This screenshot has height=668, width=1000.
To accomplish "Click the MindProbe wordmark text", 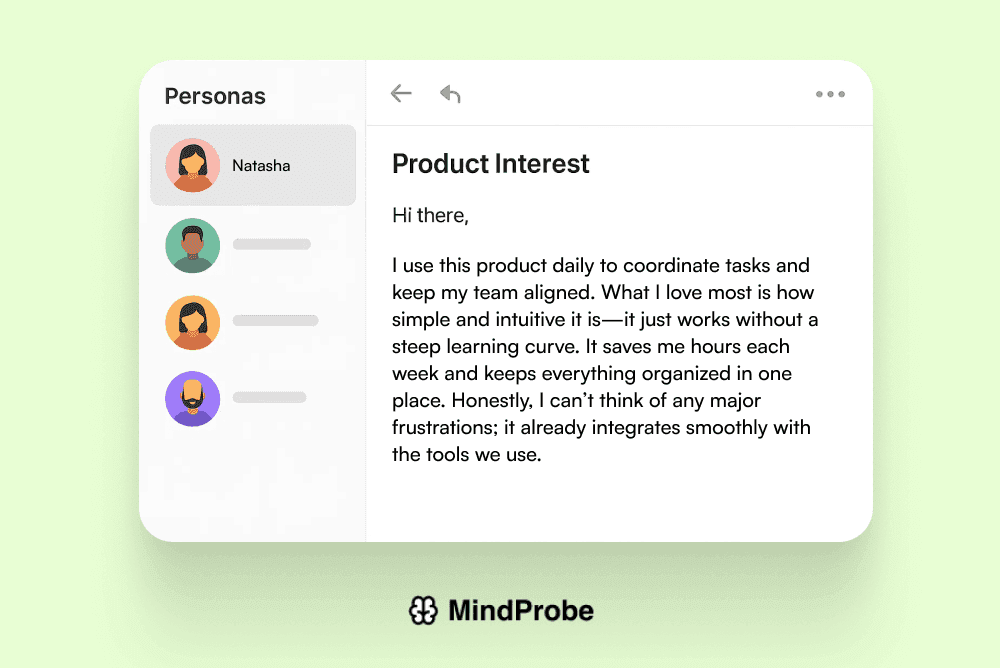I will tap(520, 610).
